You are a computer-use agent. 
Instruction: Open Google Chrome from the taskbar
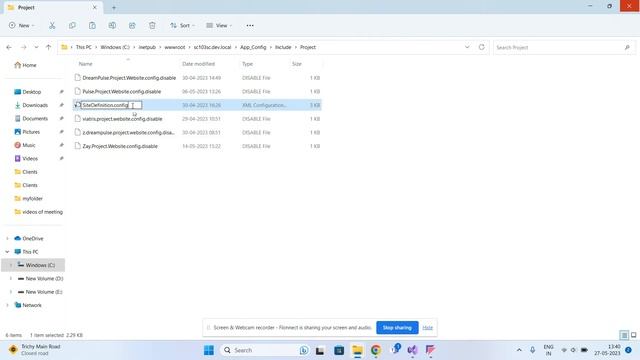tap(376, 350)
